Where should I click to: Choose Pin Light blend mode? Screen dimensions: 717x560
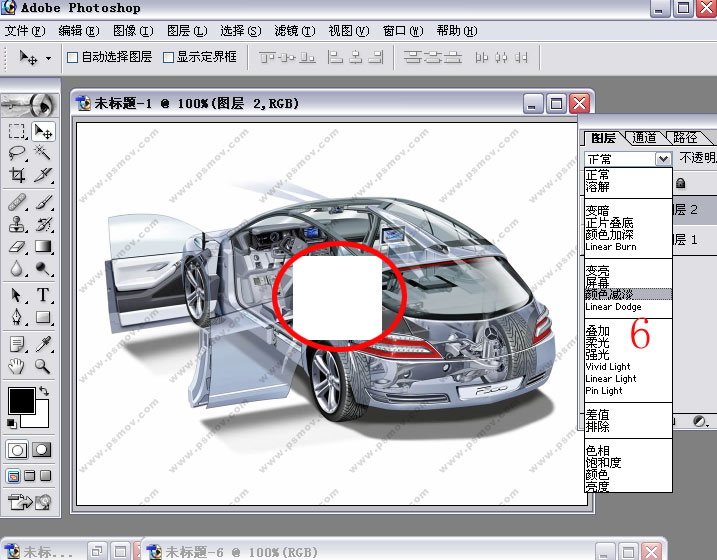pos(604,391)
